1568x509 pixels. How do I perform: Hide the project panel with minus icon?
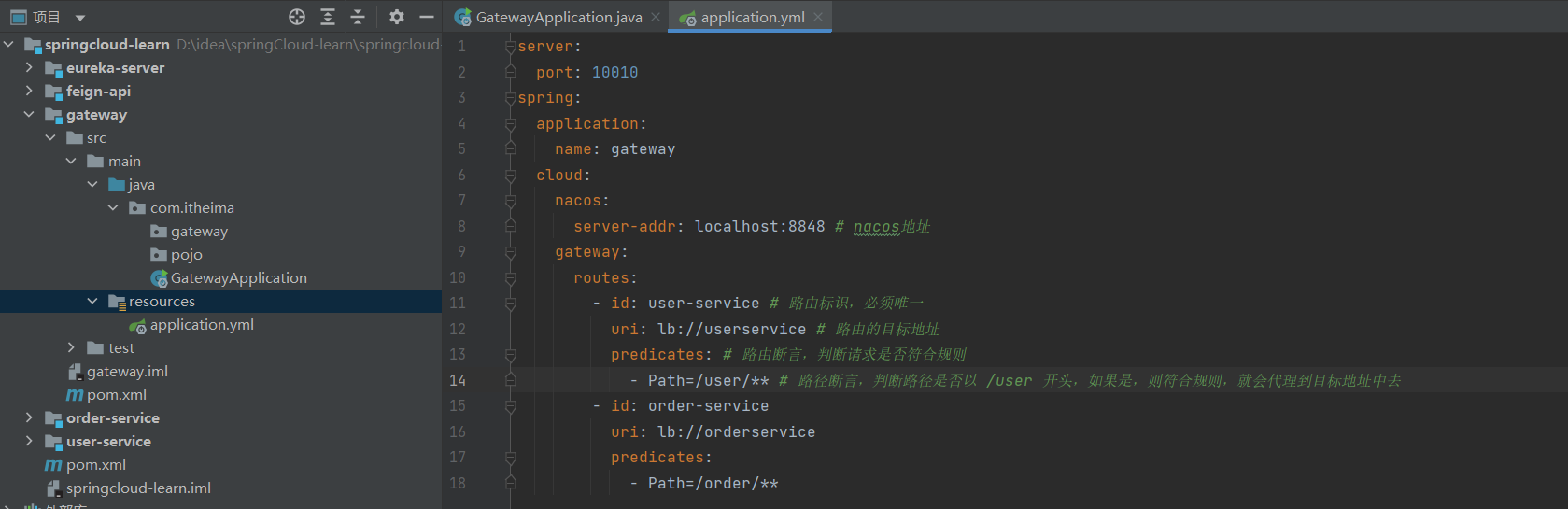click(427, 17)
